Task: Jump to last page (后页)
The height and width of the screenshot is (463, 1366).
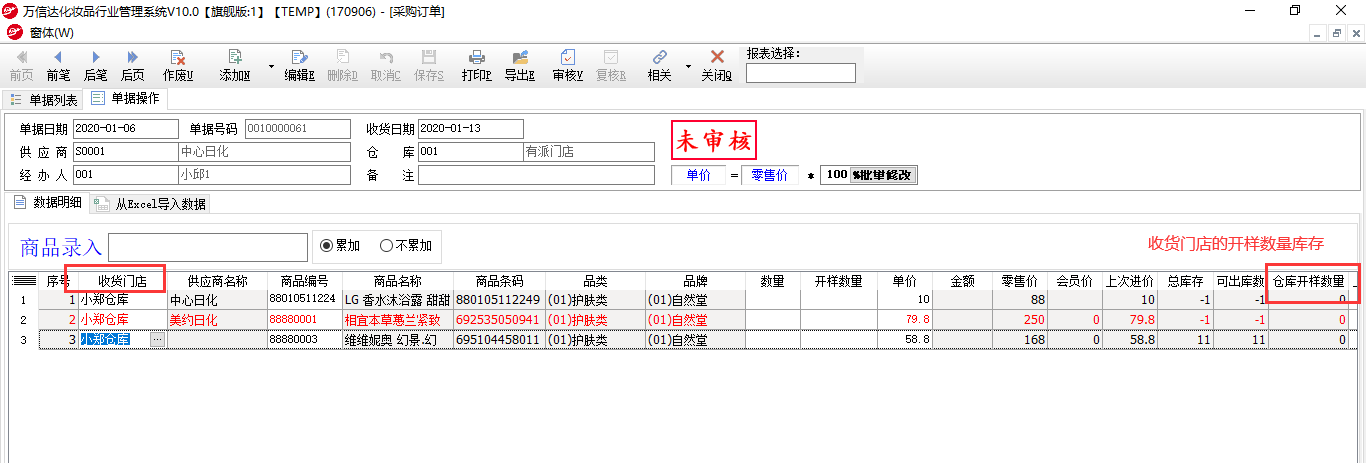Action: pyautogui.click(x=132, y=66)
